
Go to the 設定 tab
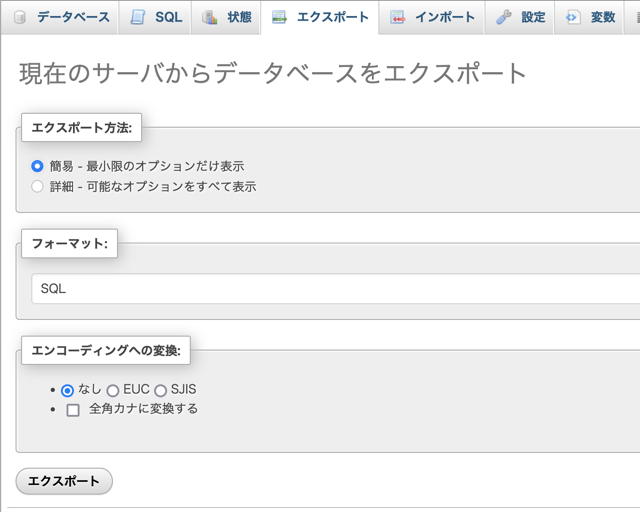click(x=533, y=17)
